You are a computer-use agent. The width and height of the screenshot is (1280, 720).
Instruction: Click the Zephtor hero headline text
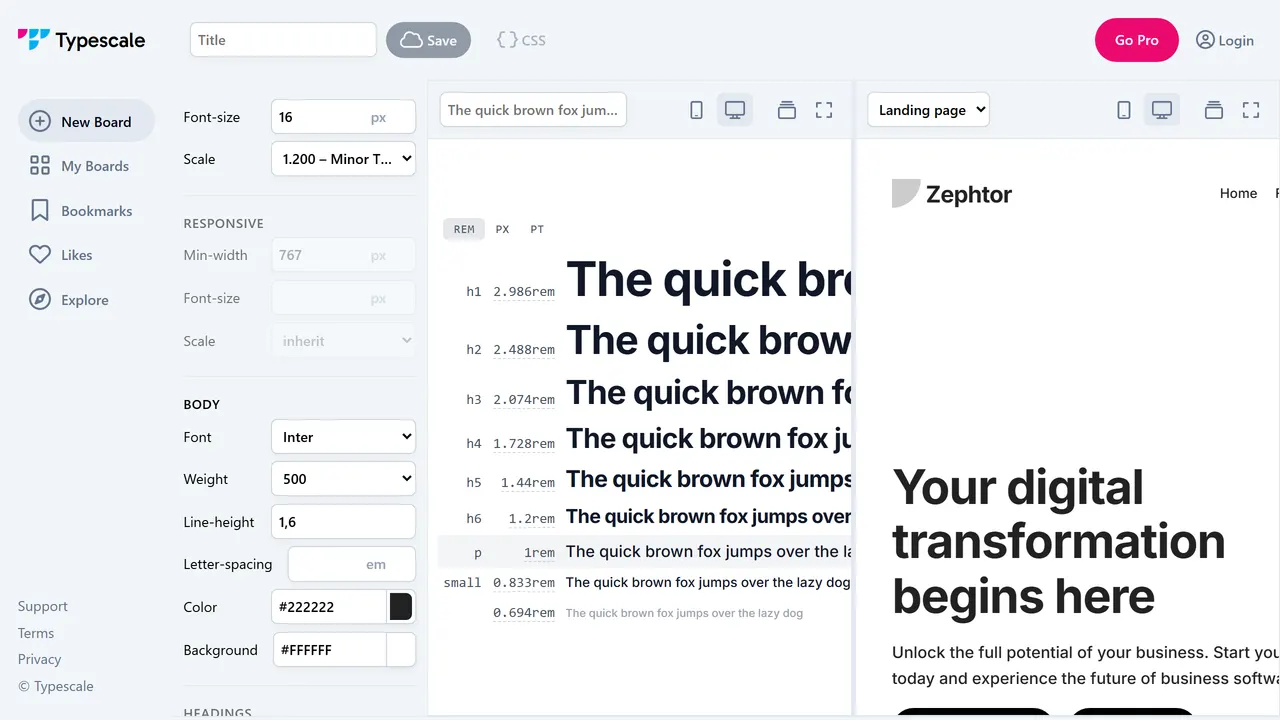click(1058, 541)
